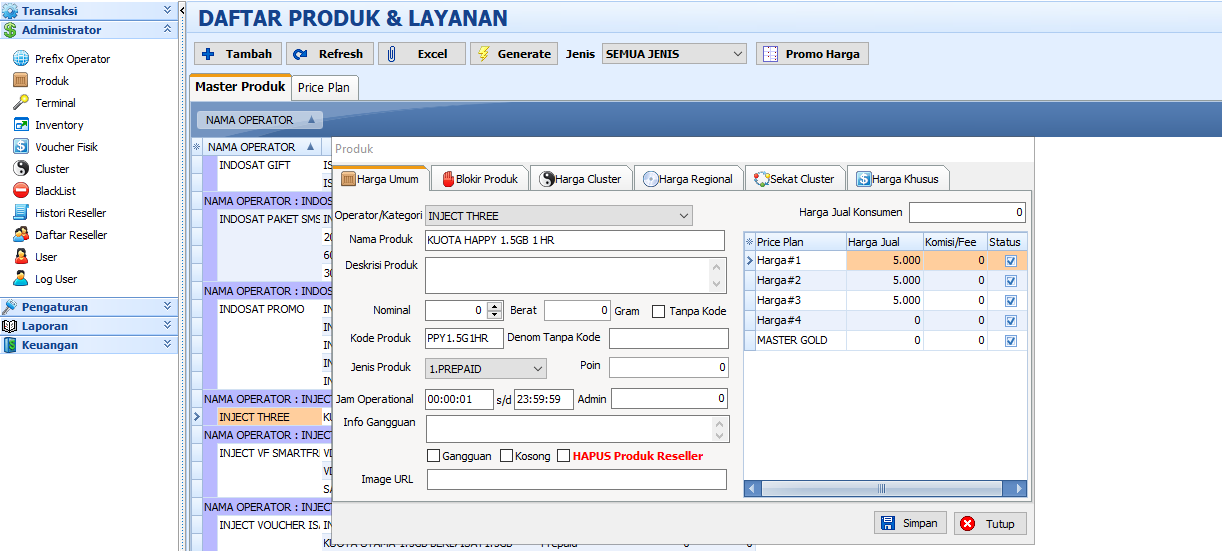The height and width of the screenshot is (551, 1222).
Task: Switch to the Harga Regional tab
Action: click(689, 179)
